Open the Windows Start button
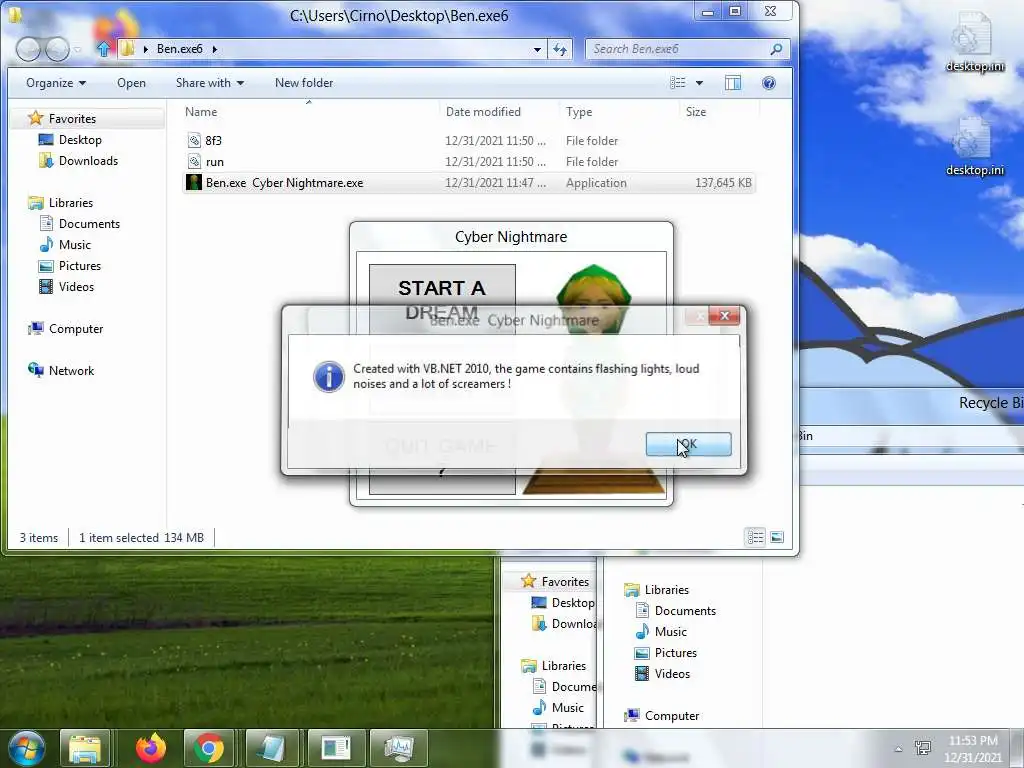Image resolution: width=1024 pixels, height=768 pixels. (26, 748)
